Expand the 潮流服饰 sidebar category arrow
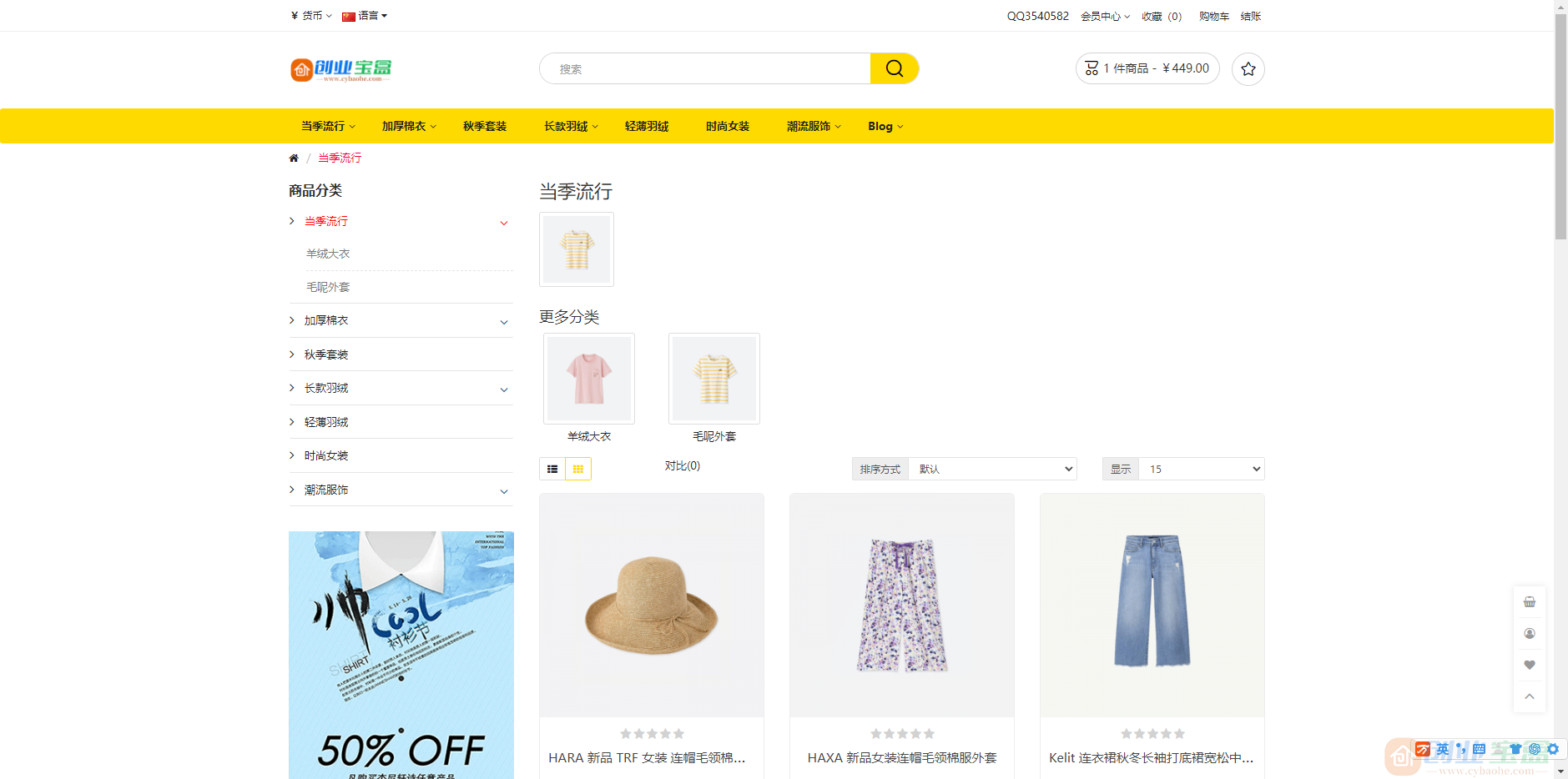The width and height of the screenshot is (1568, 779). pyautogui.click(x=504, y=491)
